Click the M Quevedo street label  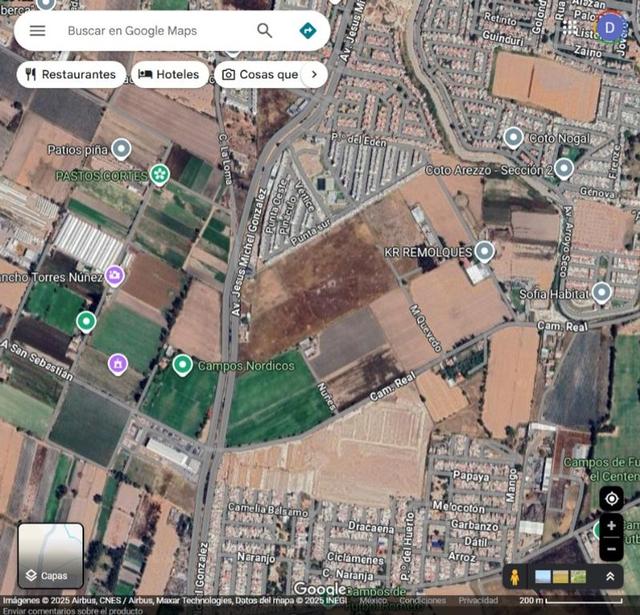click(x=426, y=328)
